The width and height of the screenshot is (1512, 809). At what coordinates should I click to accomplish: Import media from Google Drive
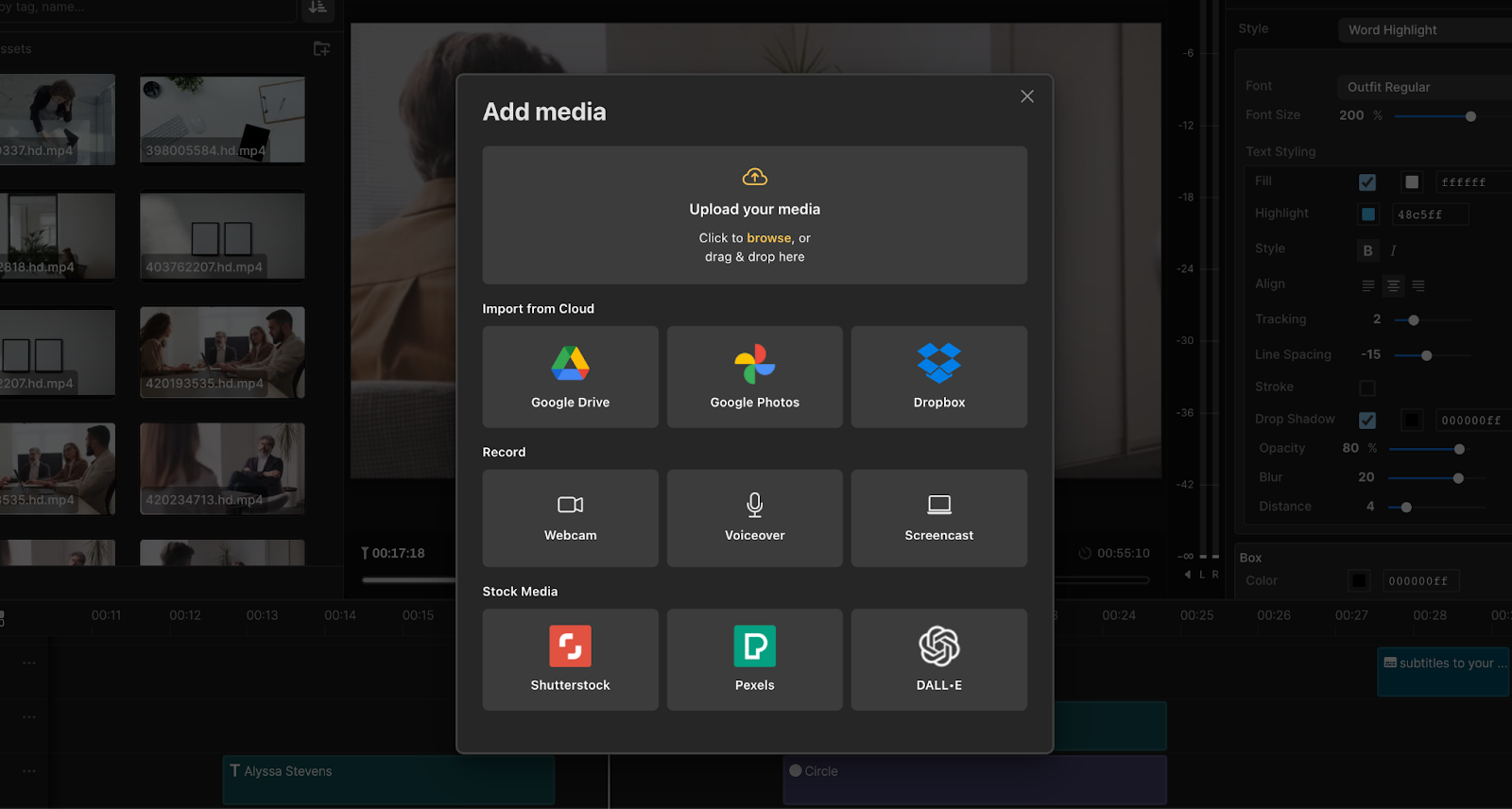570,377
